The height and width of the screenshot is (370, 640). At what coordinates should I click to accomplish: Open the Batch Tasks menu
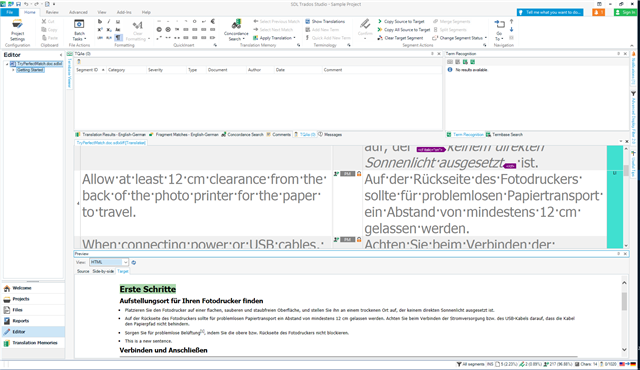[79, 30]
